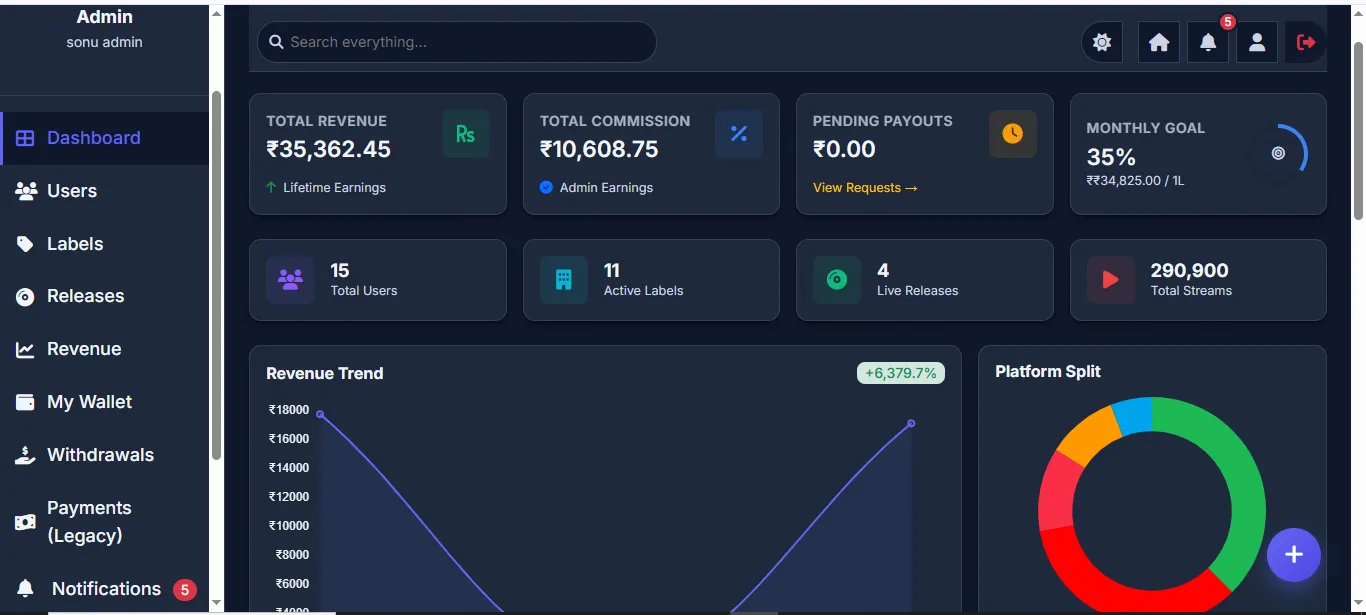Open the home icon in top bar

pyautogui.click(x=1159, y=42)
